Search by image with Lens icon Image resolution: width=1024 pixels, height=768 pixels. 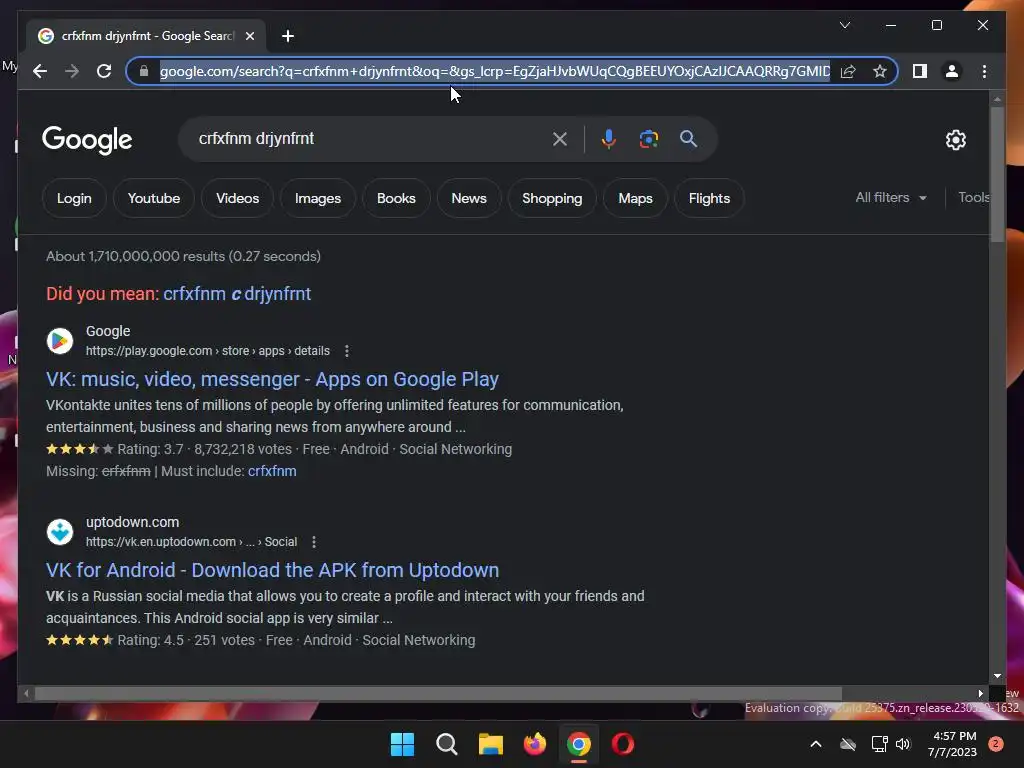648,138
